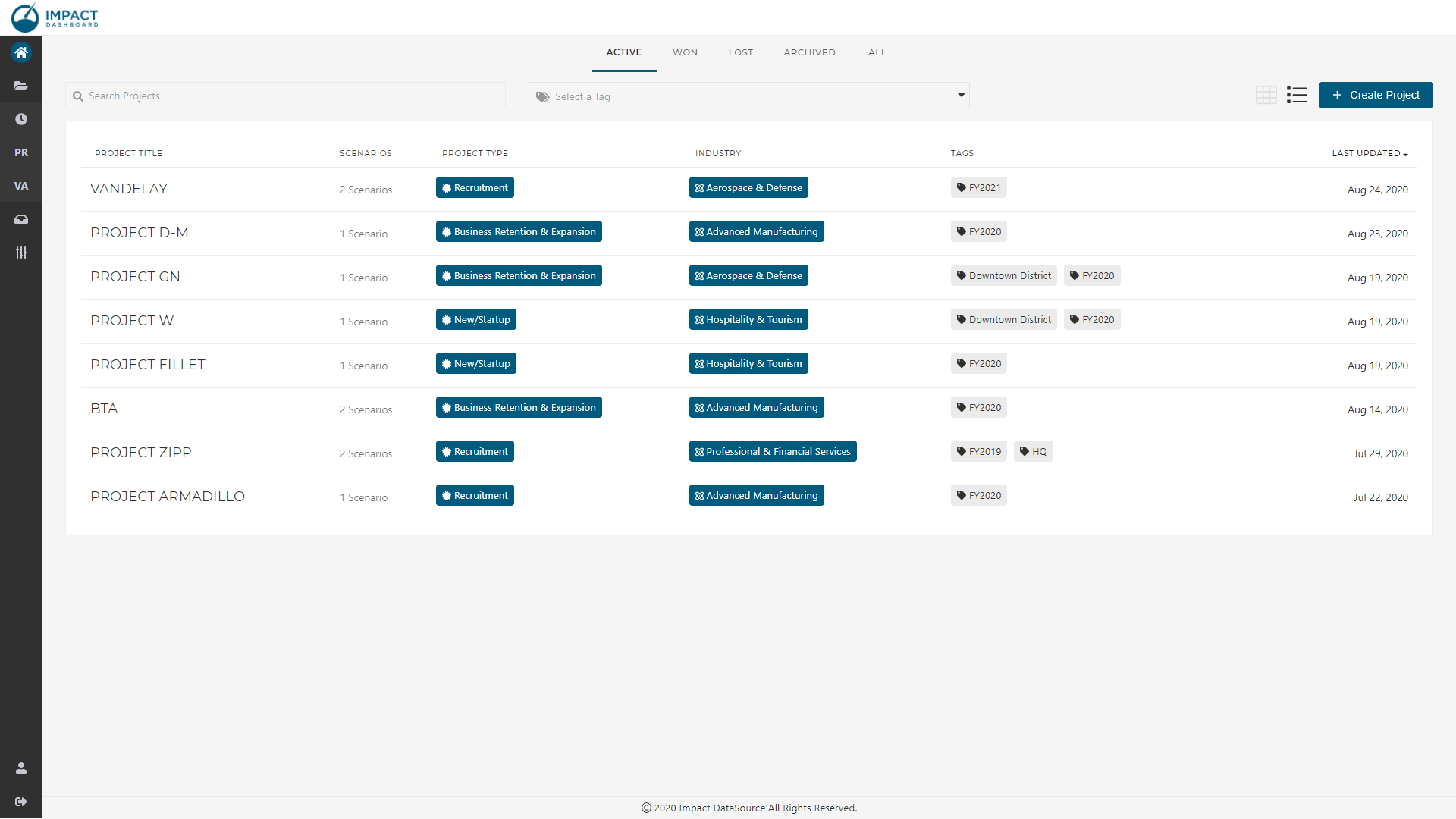
Task: Click the Recruitment badge for VANDELAY
Action: click(x=475, y=187)
